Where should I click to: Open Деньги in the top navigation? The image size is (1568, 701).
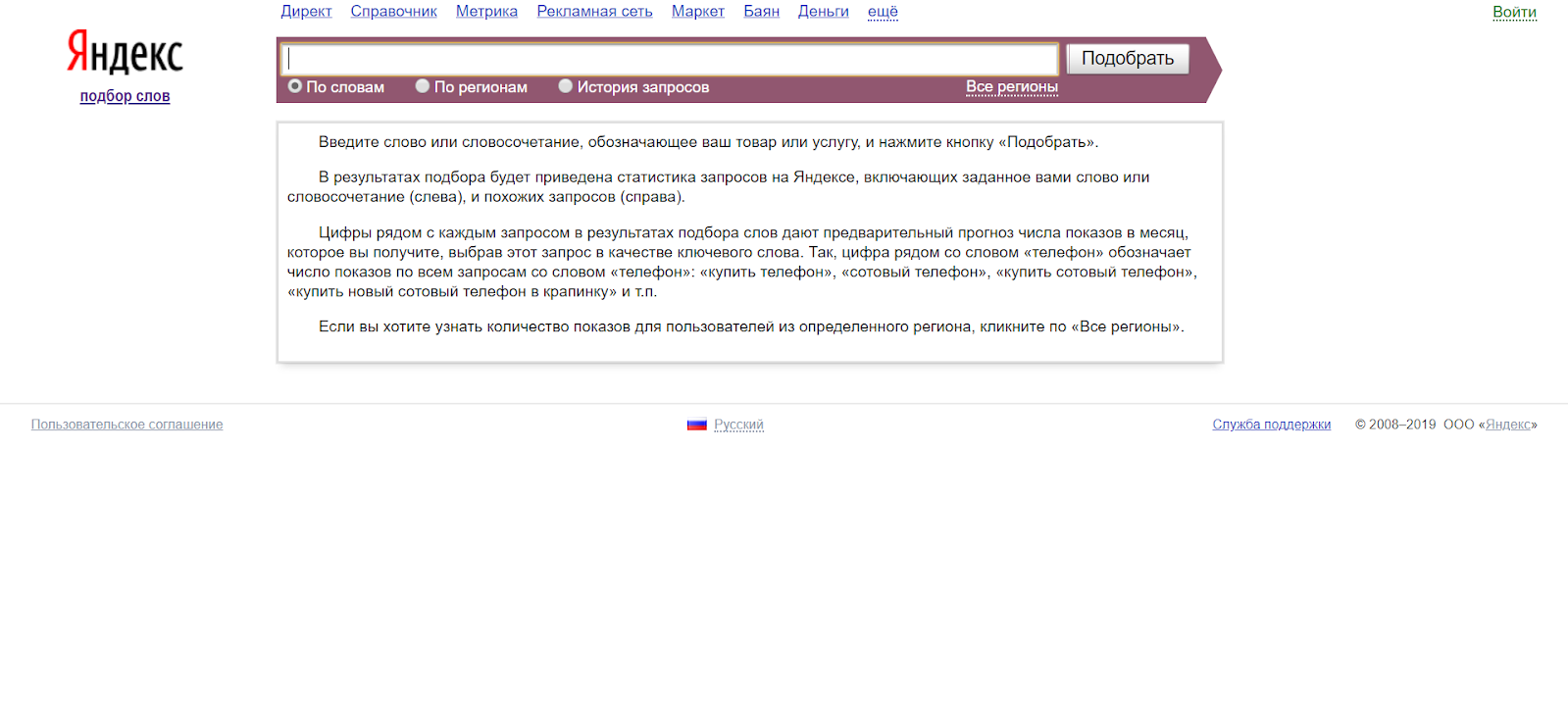point(824,12)
